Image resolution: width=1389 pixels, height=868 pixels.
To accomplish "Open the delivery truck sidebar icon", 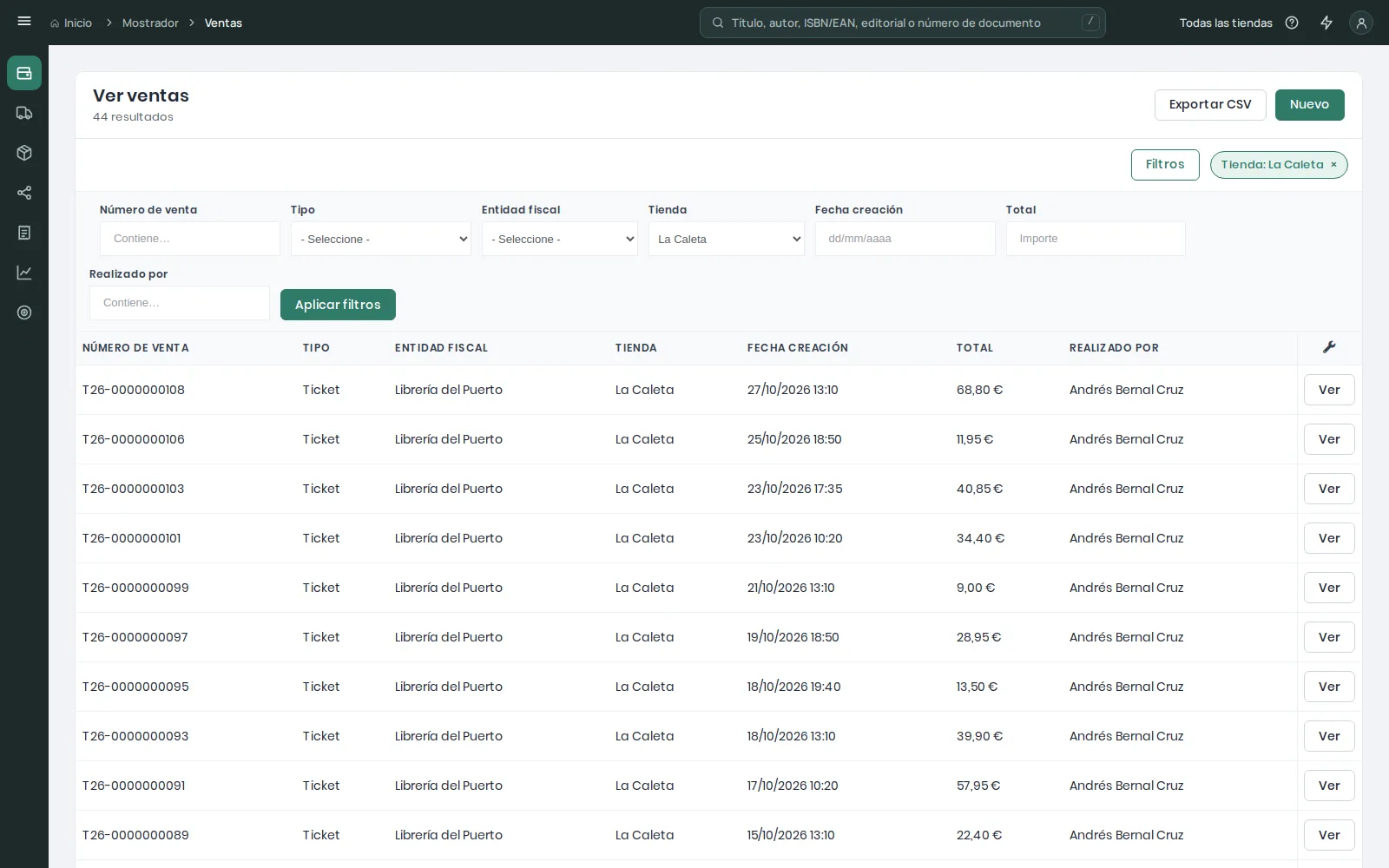I will [24, 113].
